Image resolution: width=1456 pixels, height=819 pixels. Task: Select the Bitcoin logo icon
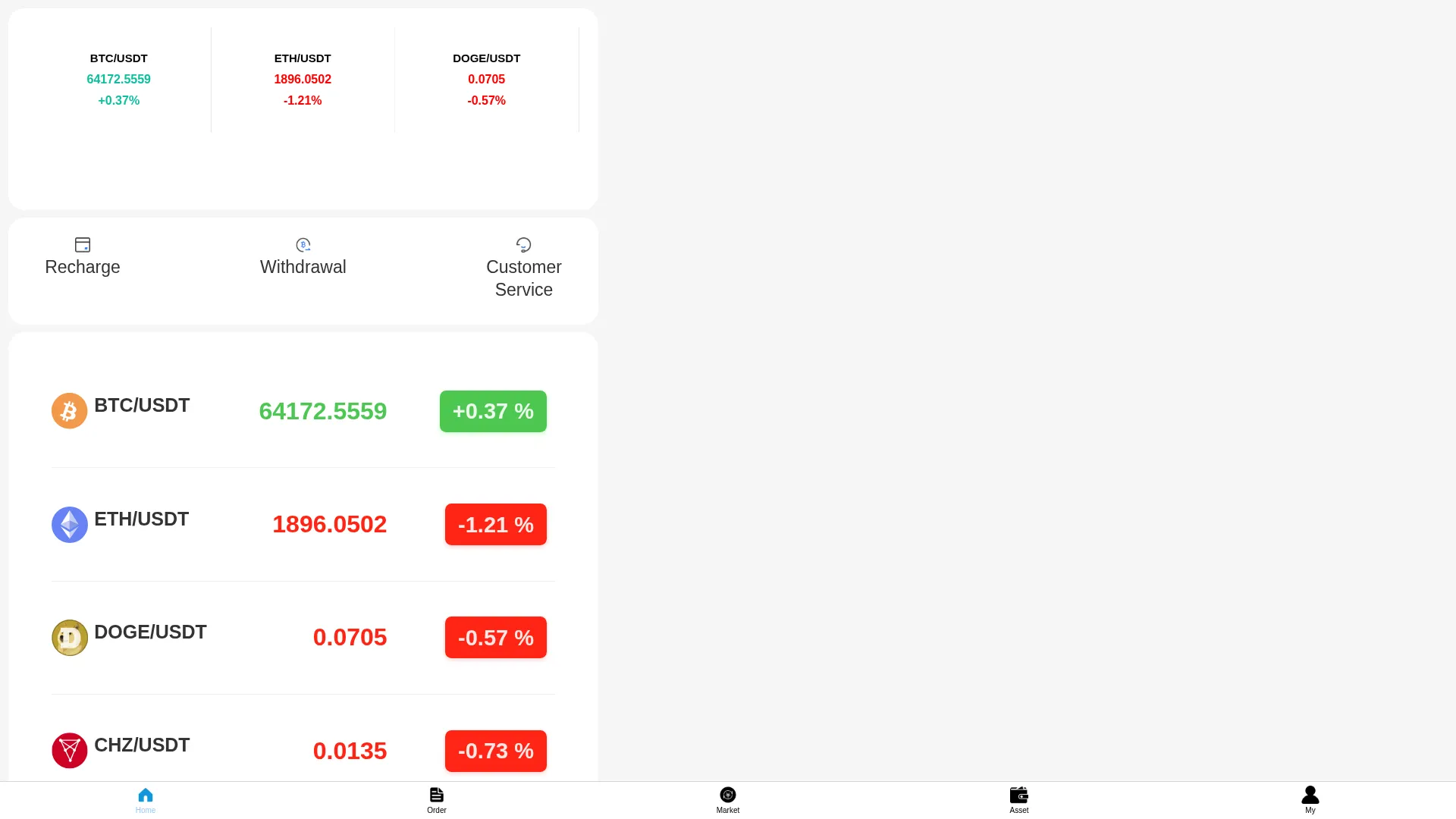click(69, 411)
